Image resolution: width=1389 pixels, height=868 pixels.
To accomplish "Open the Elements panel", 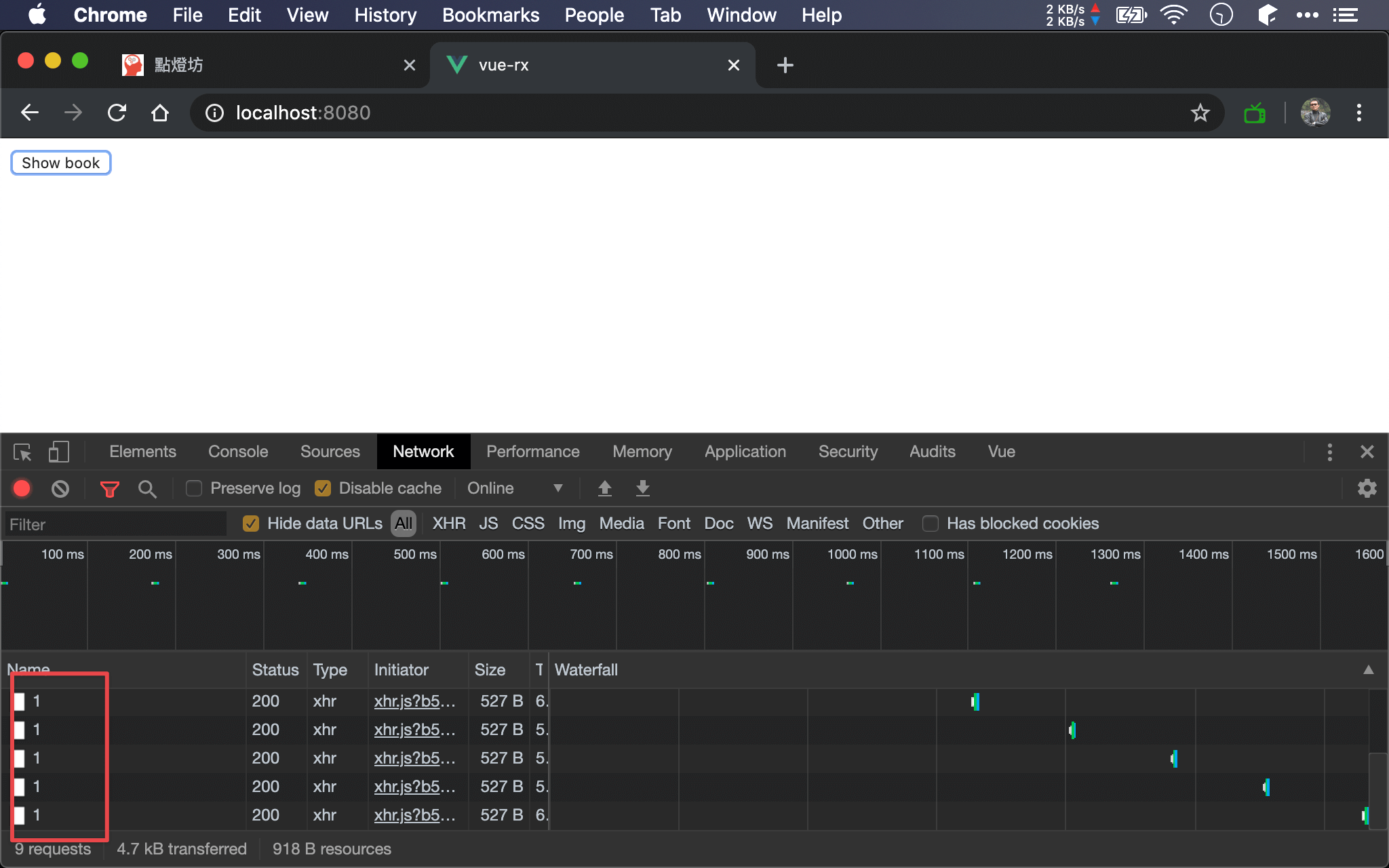I will click(x=142, y=452).
